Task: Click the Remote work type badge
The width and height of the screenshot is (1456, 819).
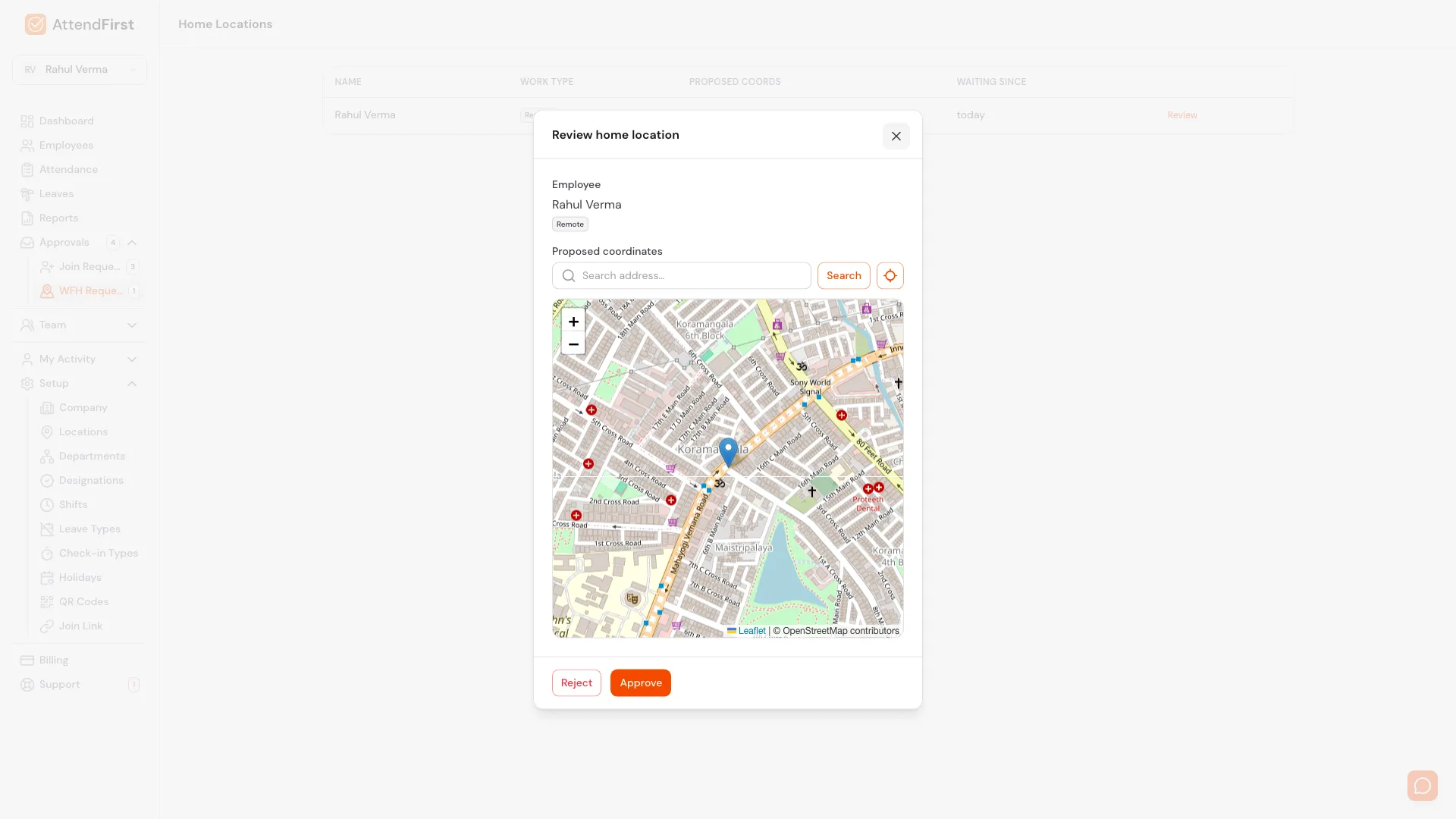Action: (570, 224)
